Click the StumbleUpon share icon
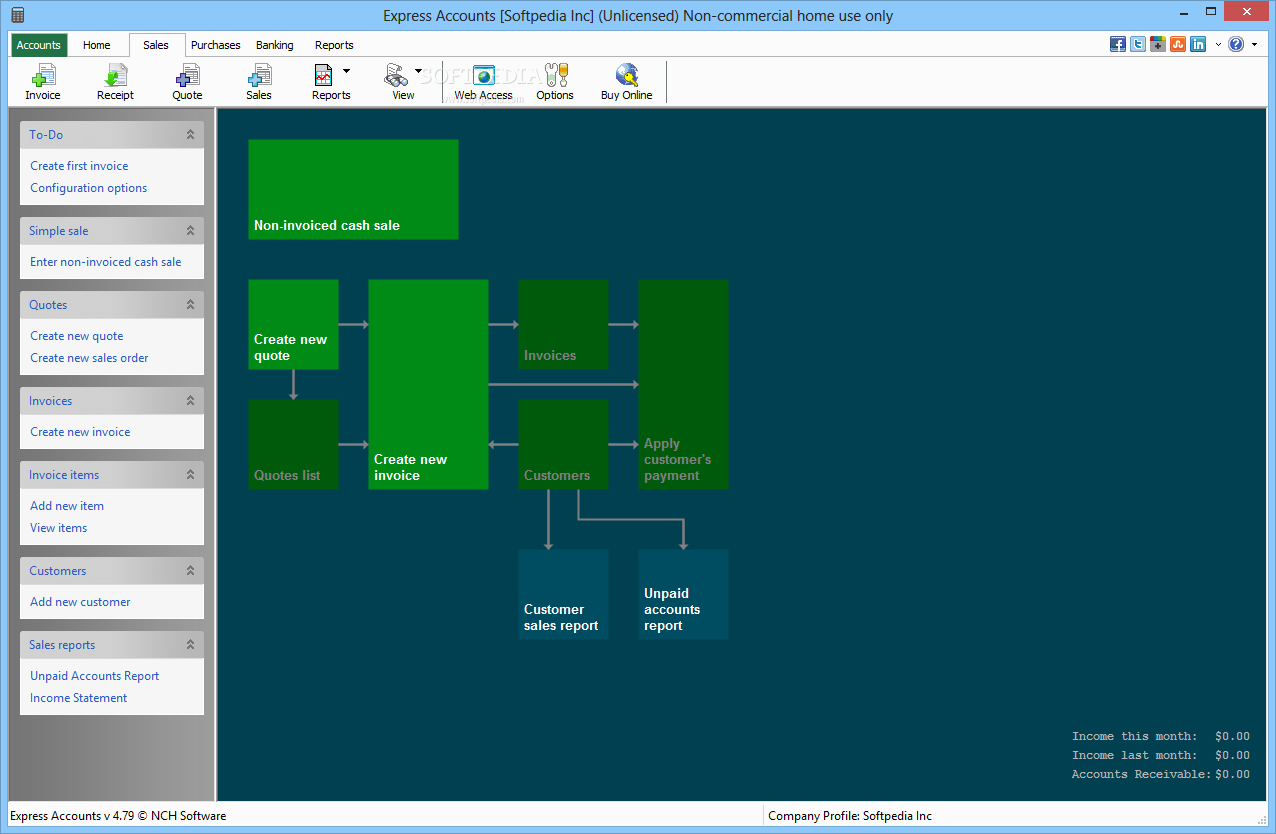This screenshot has height=834, width=1276. click(1178, 44)
